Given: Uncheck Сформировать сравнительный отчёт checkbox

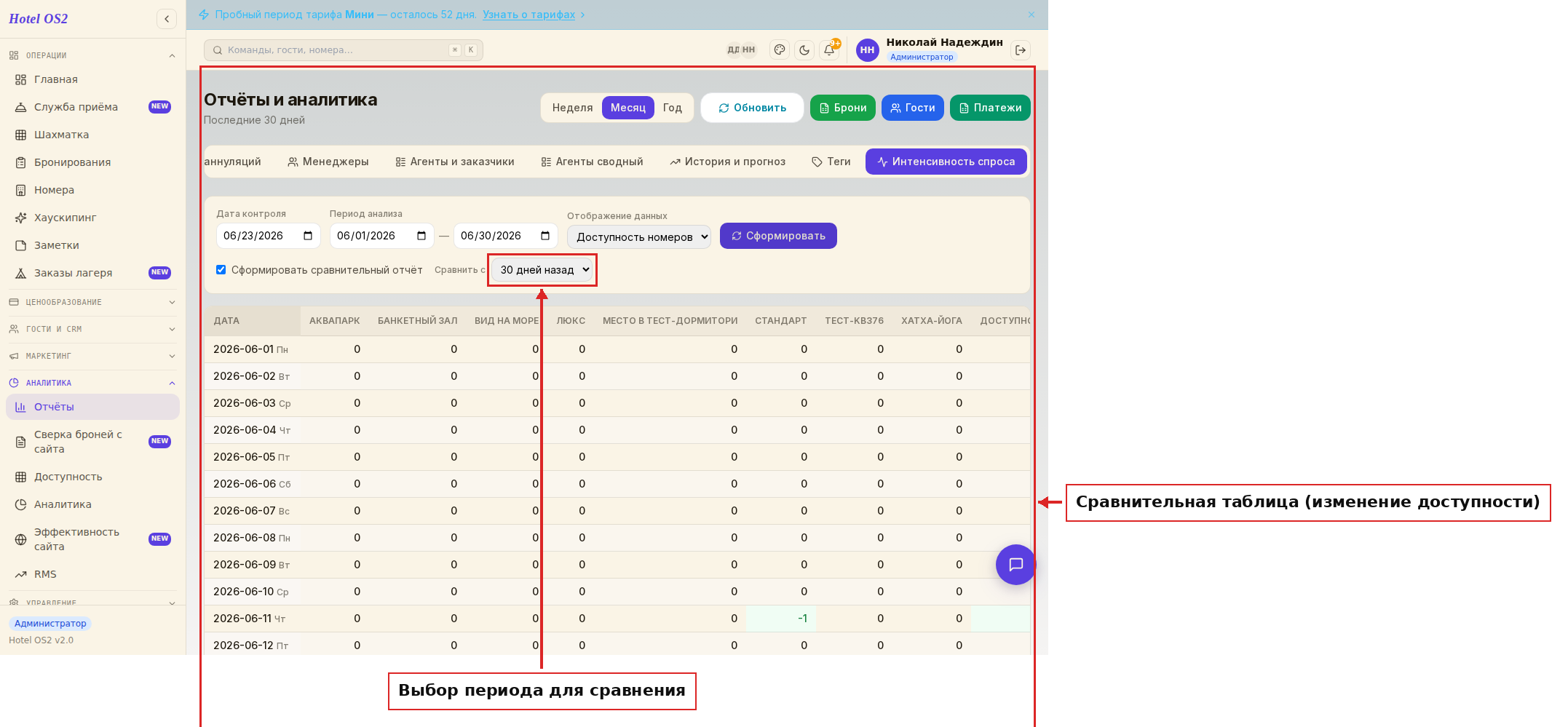Looking at the screenshot, I should tap(221, 270).
